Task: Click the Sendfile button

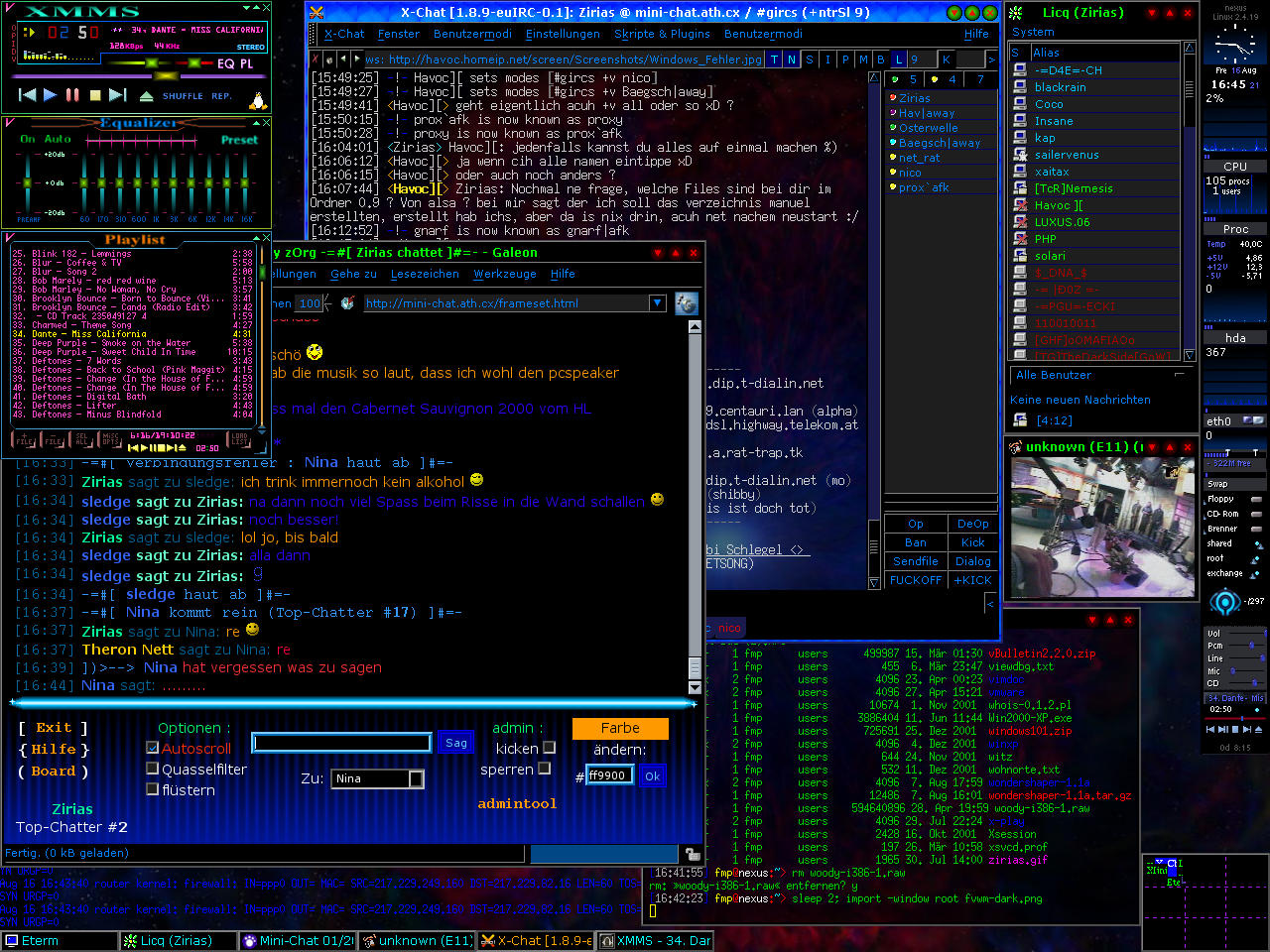Action: coord(916,561)
